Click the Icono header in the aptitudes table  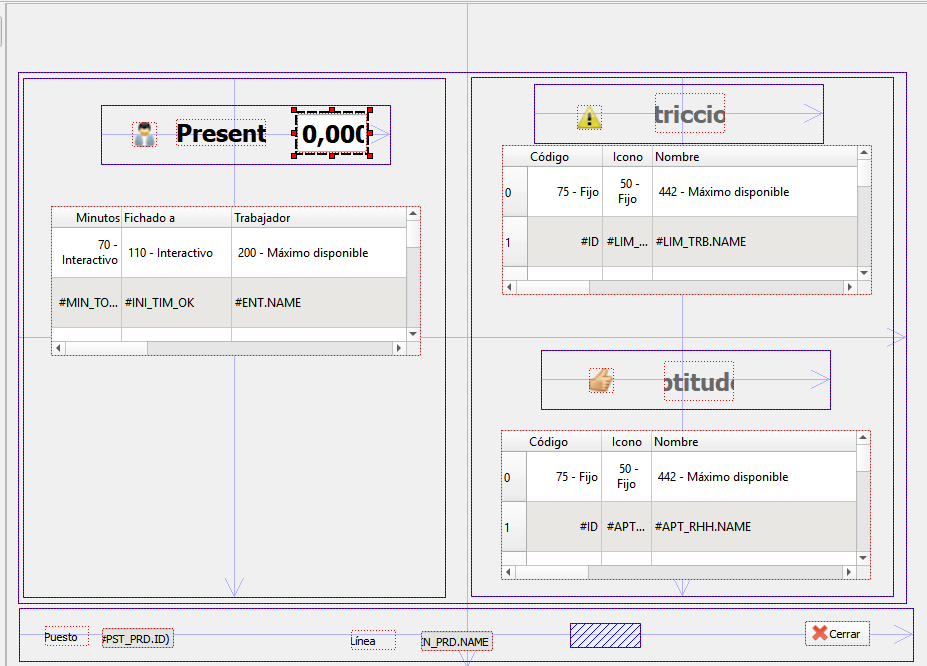coord(626,441)
